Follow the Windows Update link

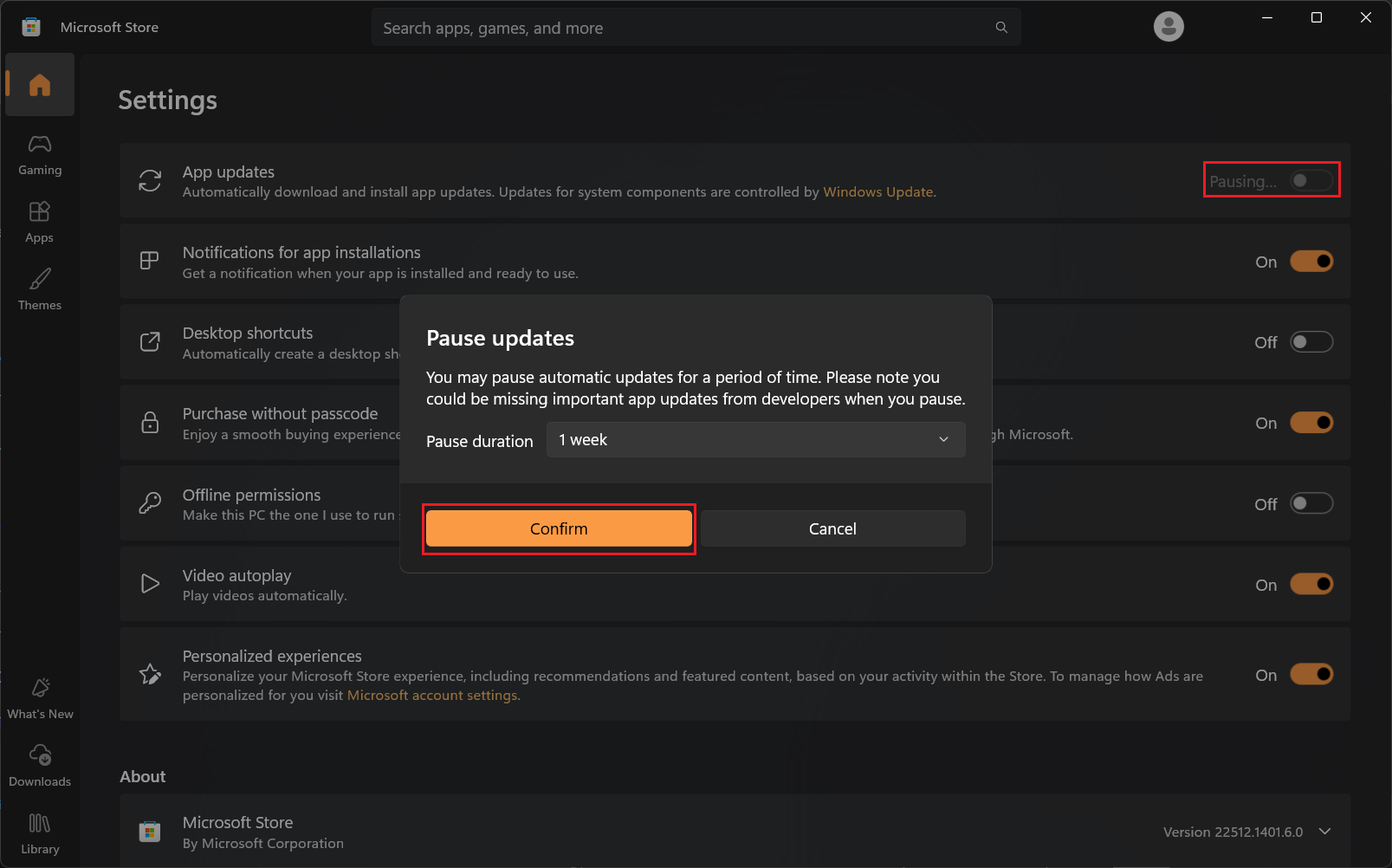click(877, 192)
